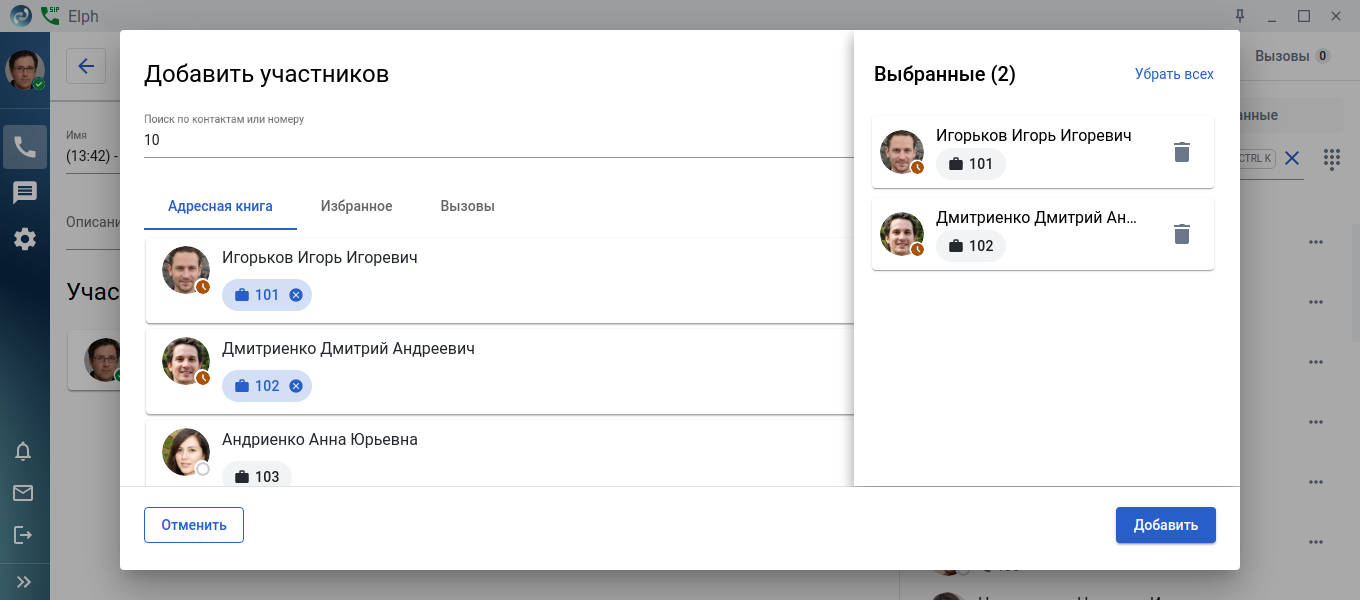Click the Добавить button

[x=1165, y=525]
